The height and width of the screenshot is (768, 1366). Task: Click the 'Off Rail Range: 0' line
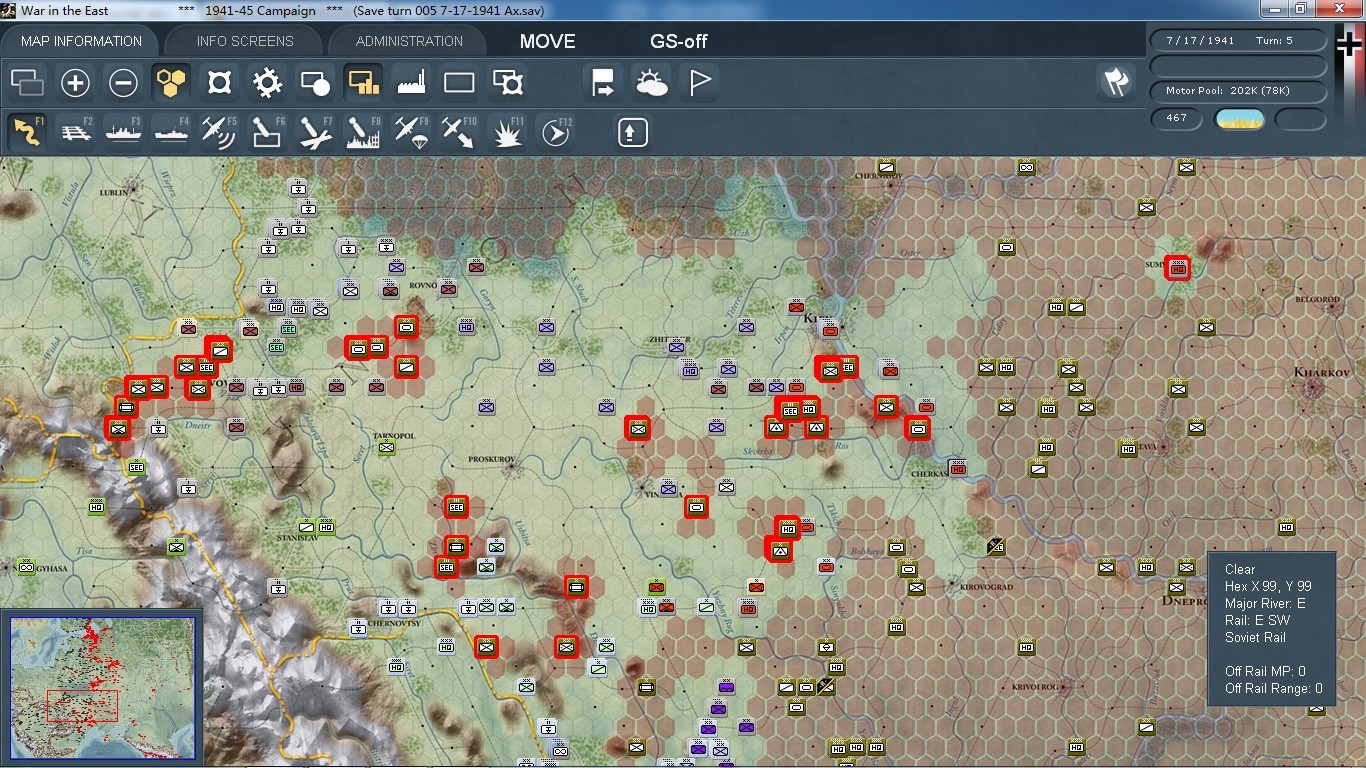[x=1273, y=688]
